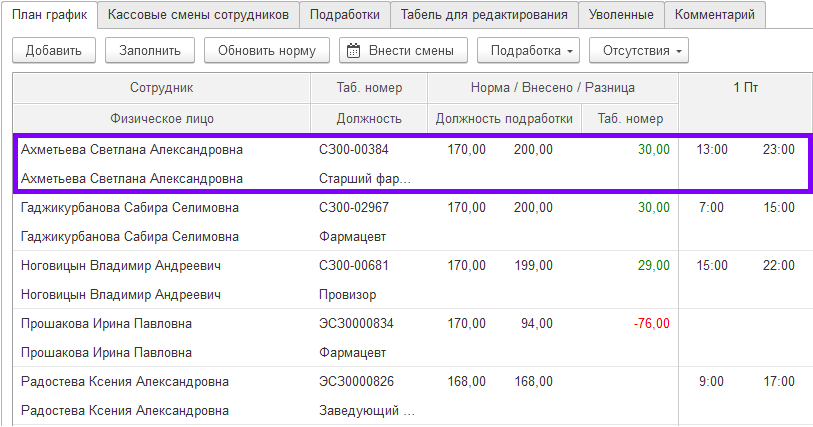Switch to Кассовые смены сотрудников tab
Viewport: 813px width, 427px height.
click(x=199, y=15)
